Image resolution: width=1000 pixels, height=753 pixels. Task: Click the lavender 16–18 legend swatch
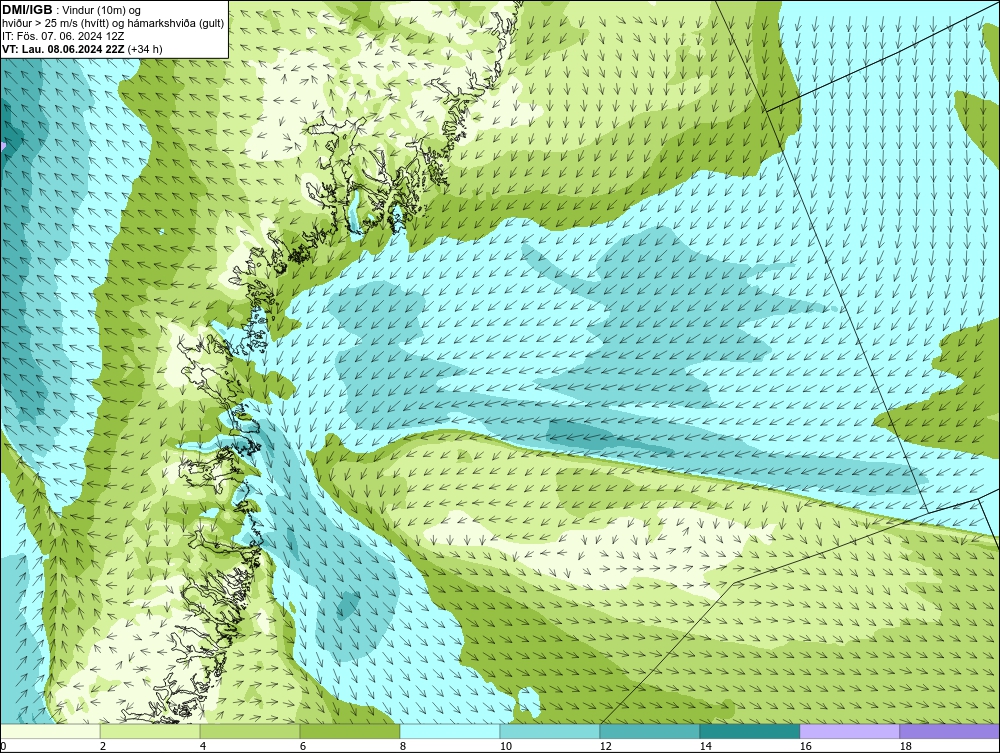coord(849,731)
